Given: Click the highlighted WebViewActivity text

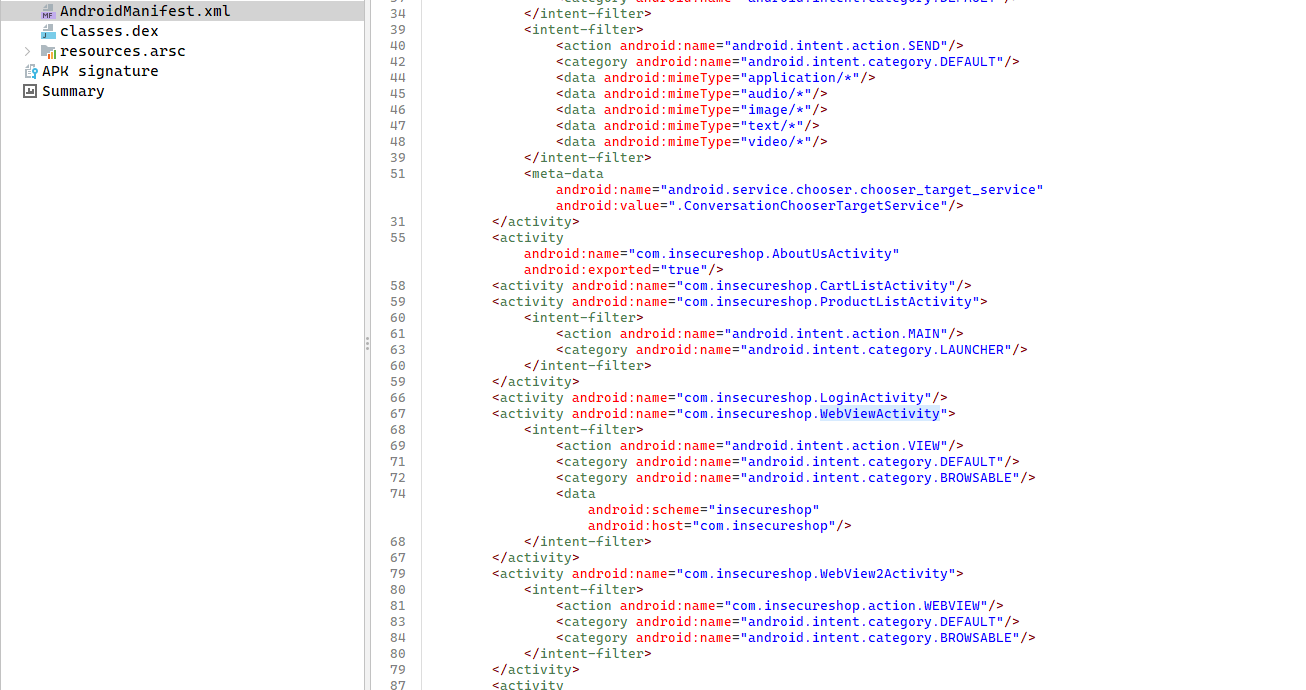Looking at the screenshot, I should coord(879,414).
